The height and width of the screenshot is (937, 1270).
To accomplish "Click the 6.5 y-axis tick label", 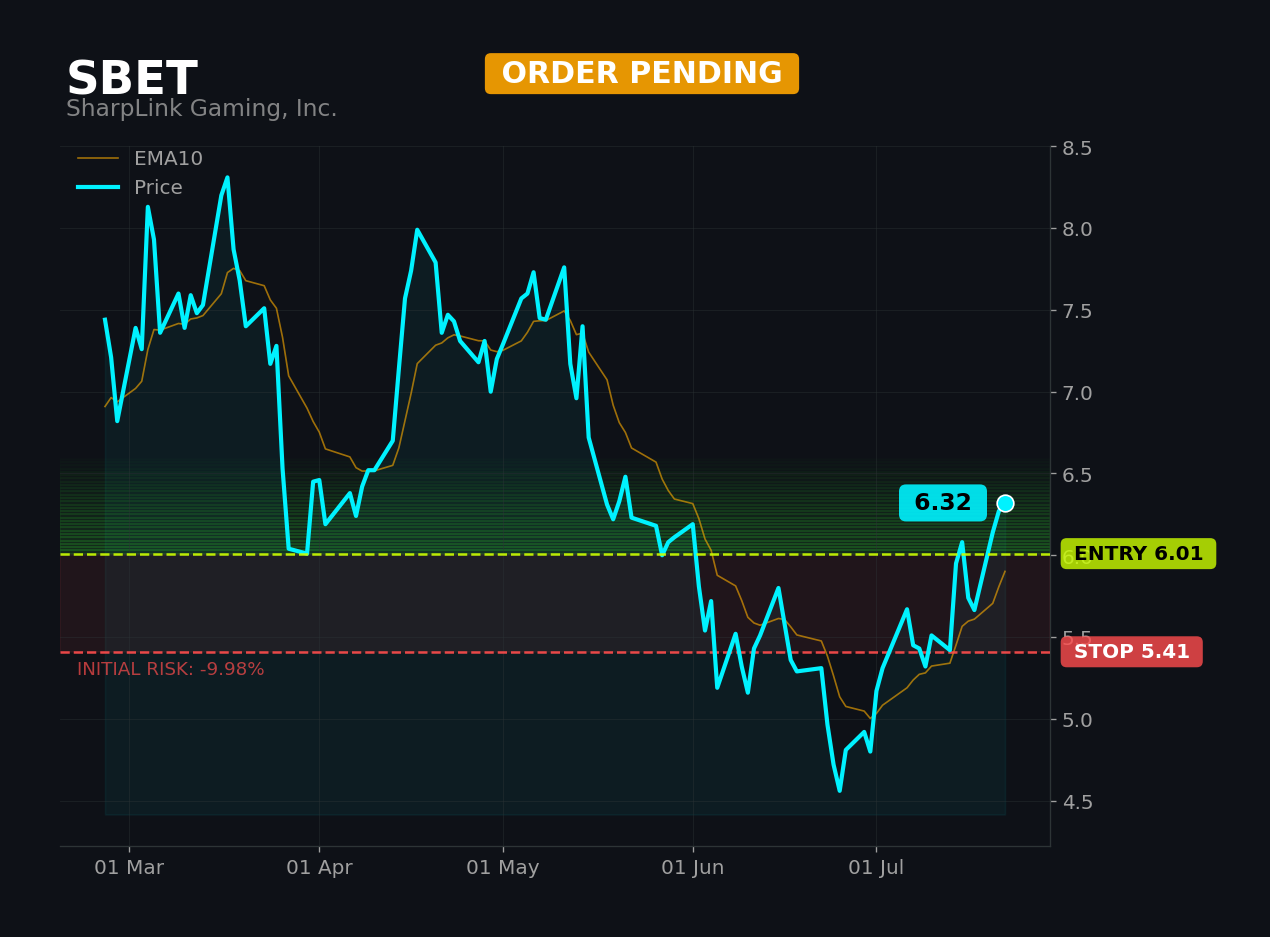I will pyautogui.click(x=1078, y=474).
